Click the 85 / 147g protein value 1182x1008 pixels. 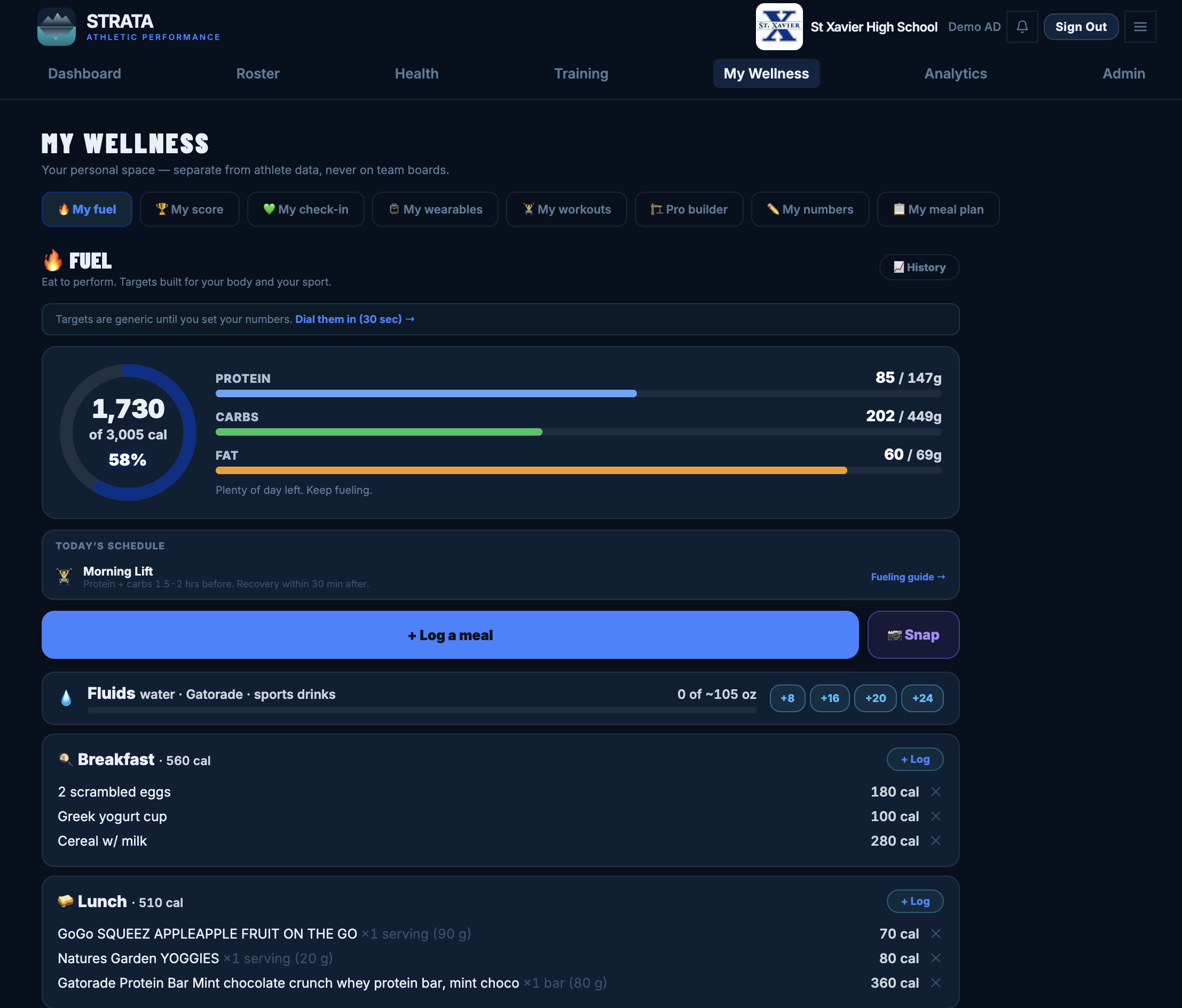point(908,377)
